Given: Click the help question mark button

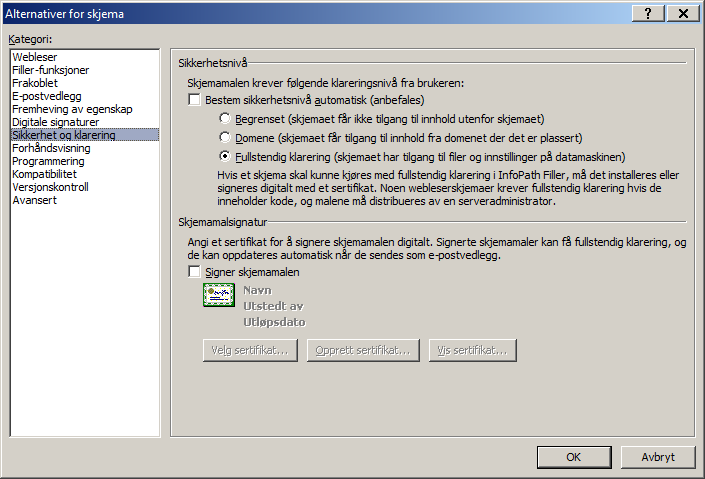Looking at the screenshot, I should [648, 13].
